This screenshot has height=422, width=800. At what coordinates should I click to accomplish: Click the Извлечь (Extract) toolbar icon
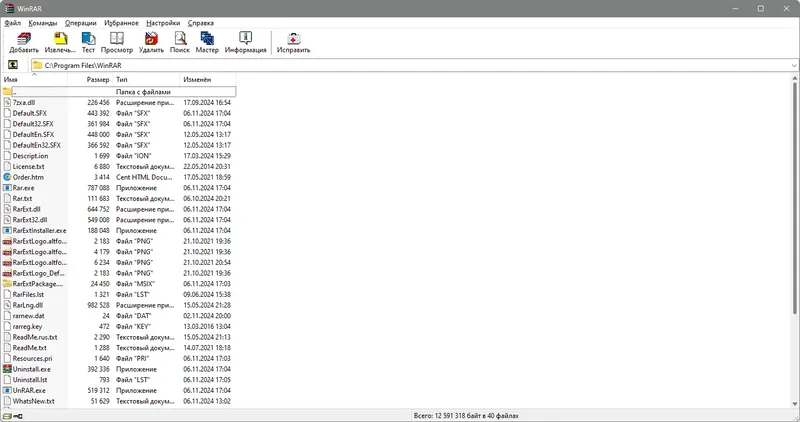(60, 42)
